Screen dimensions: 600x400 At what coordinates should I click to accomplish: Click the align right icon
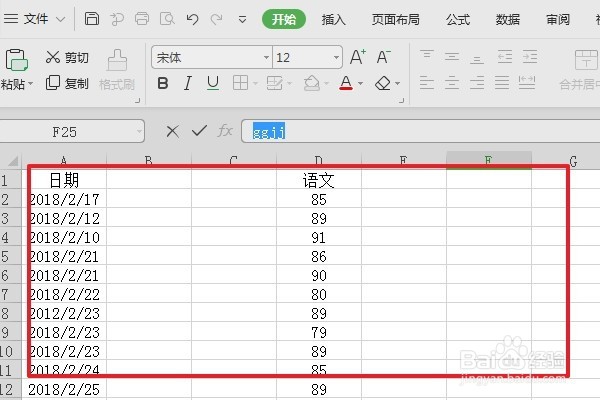[x=477, y=83]
